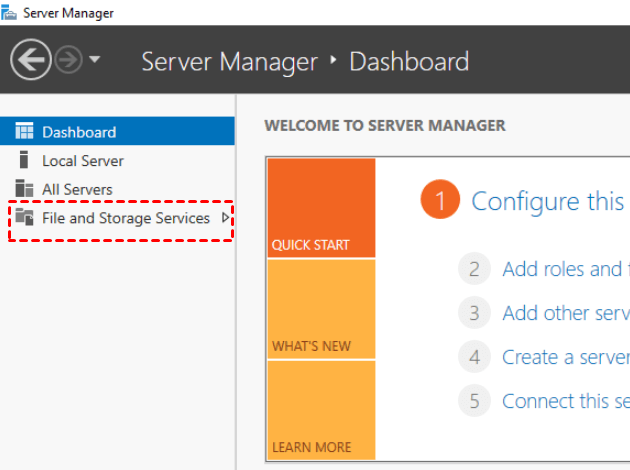Viewport: 630px width, 470px height.
Task: Click the Dashboard icon in sidebar
Action: pyautogui.click(x=25, y=132)
